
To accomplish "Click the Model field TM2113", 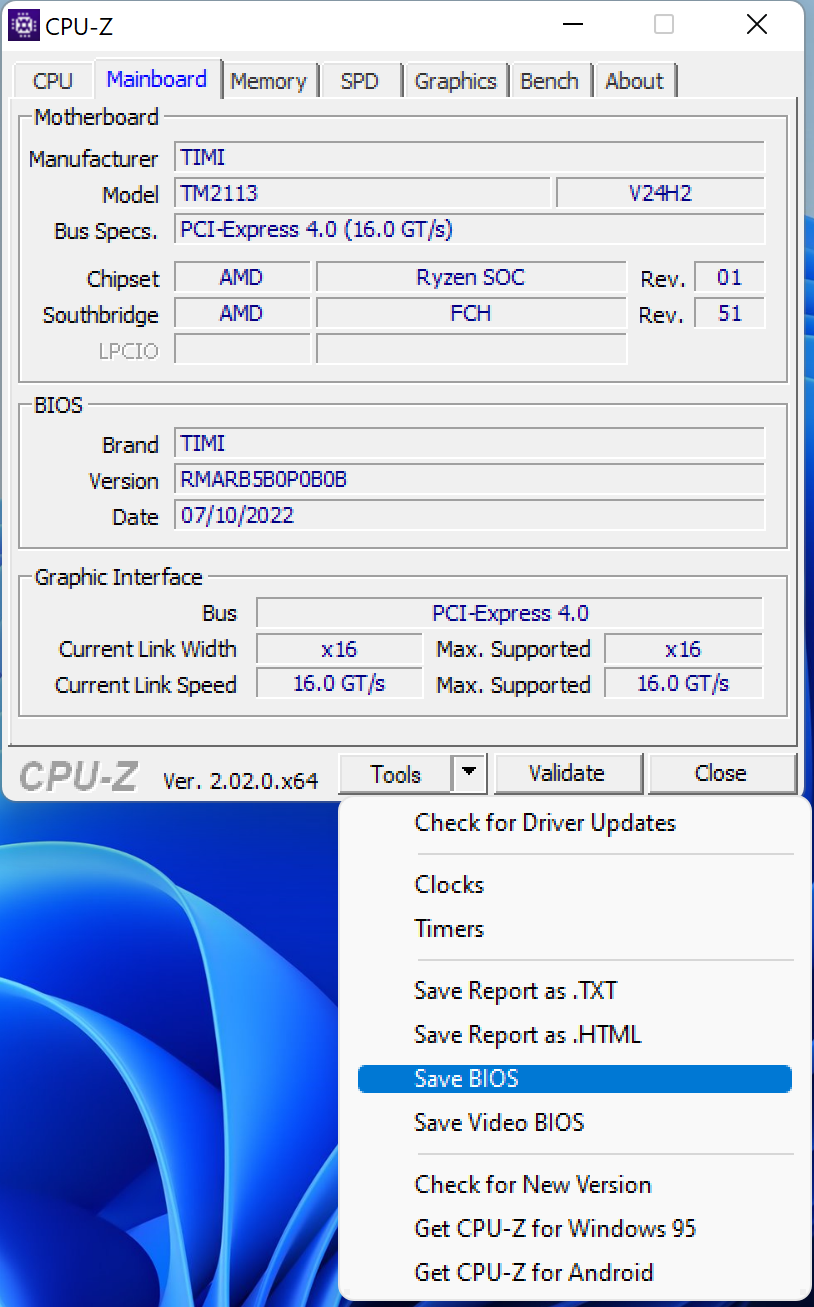I will 362,194.
